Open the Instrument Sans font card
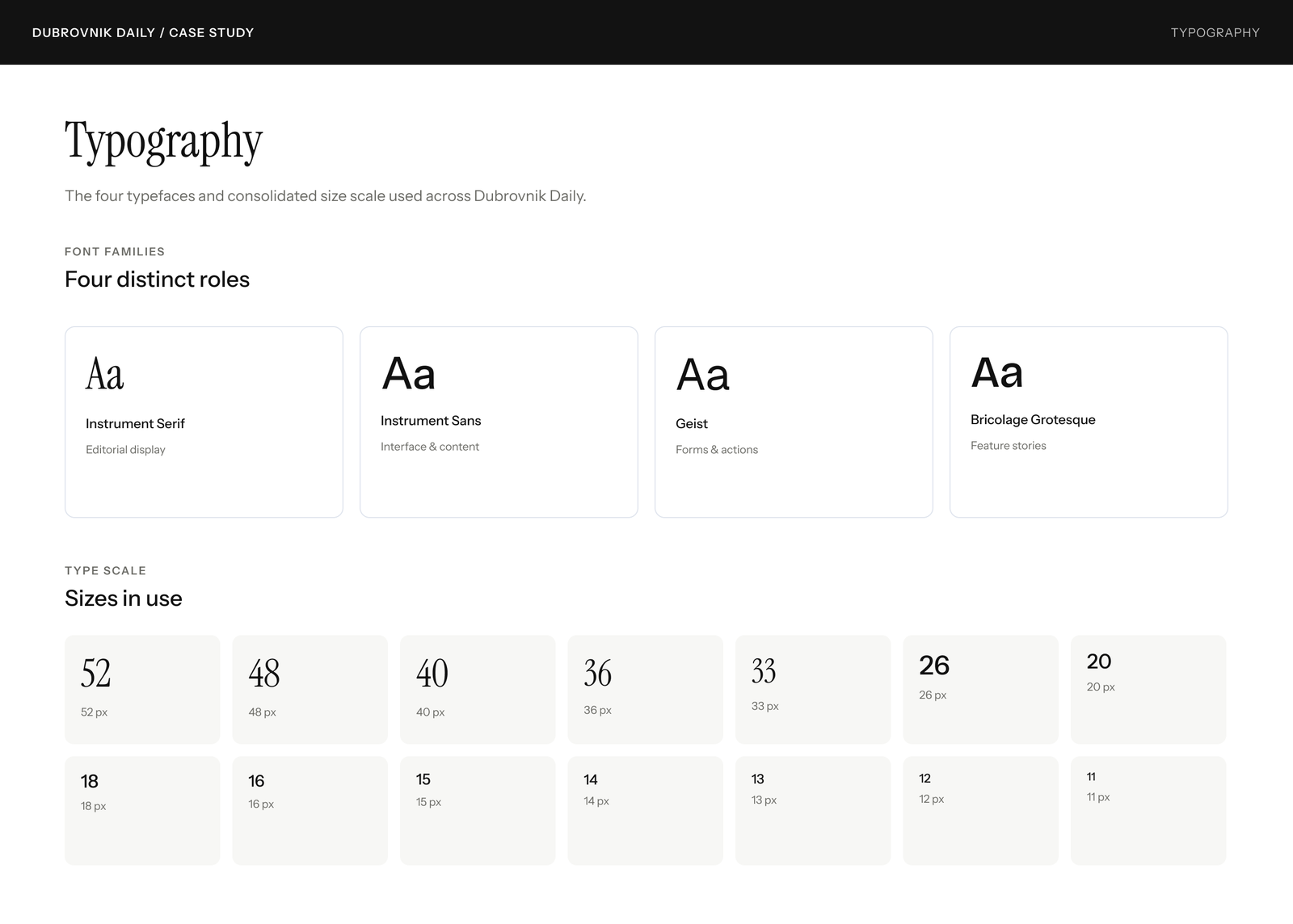 (x=499, y=422)
